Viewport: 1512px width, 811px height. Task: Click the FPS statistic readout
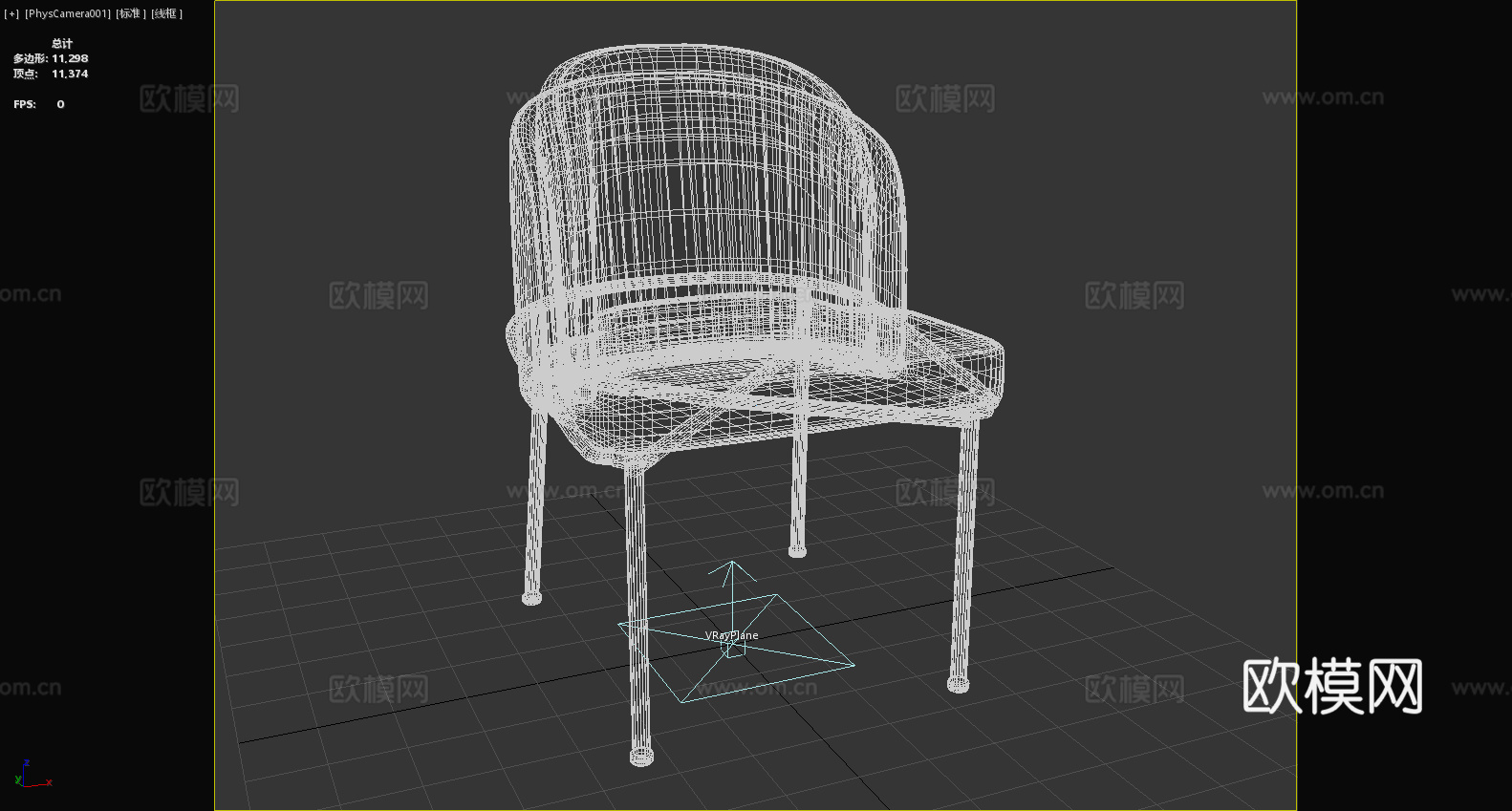[39, 104]
